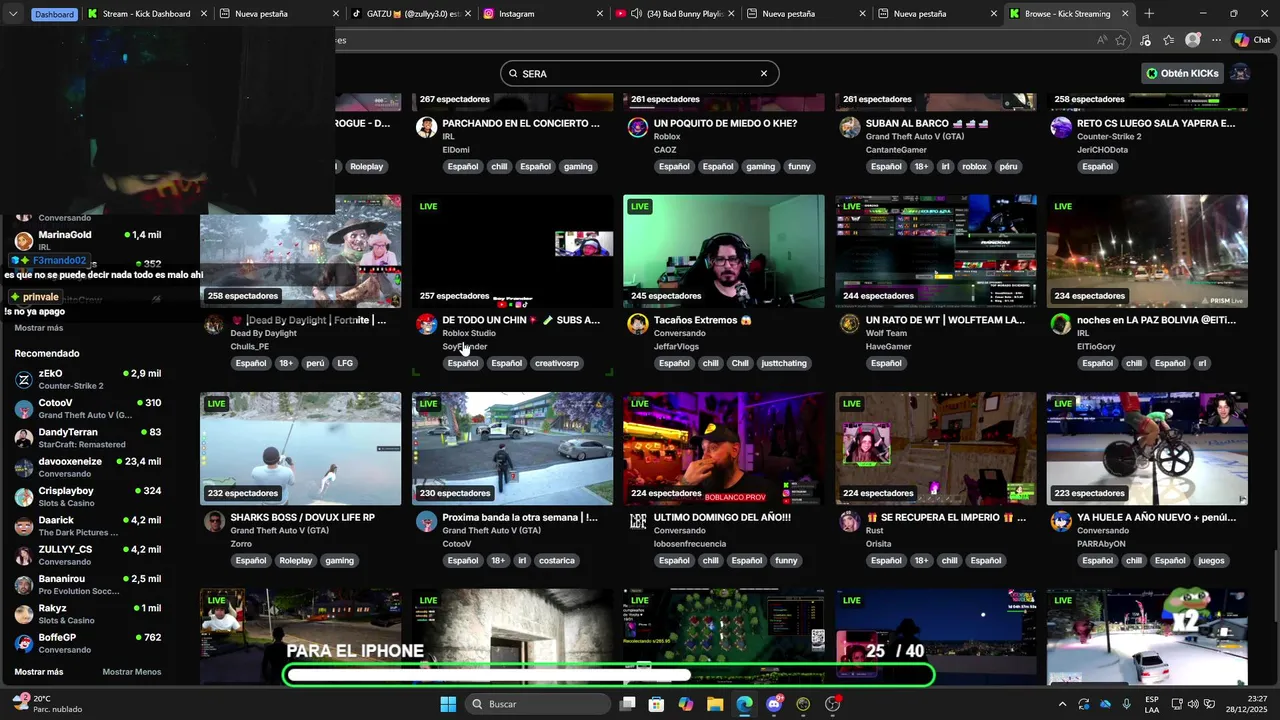Select creativosrp tag under DE TODO UN CHIN
The image size is (1280, 720).
[x=557, y=363]
